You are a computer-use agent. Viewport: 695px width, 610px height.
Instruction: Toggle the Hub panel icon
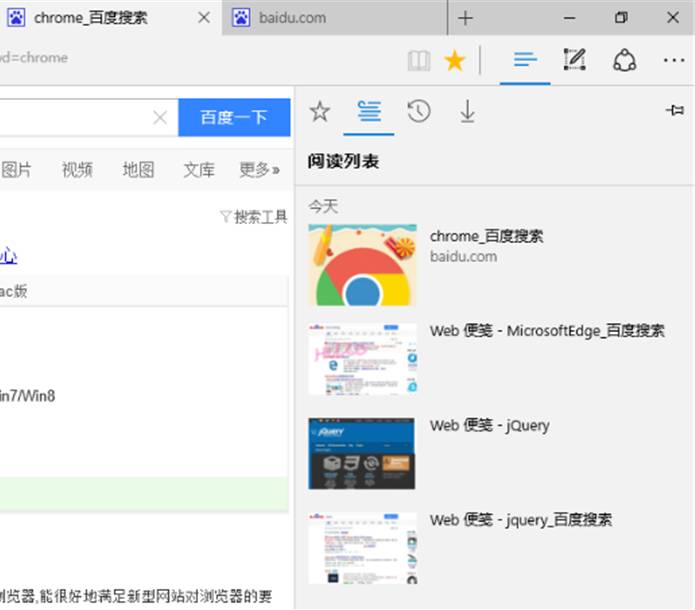click(x=525, y=59)
